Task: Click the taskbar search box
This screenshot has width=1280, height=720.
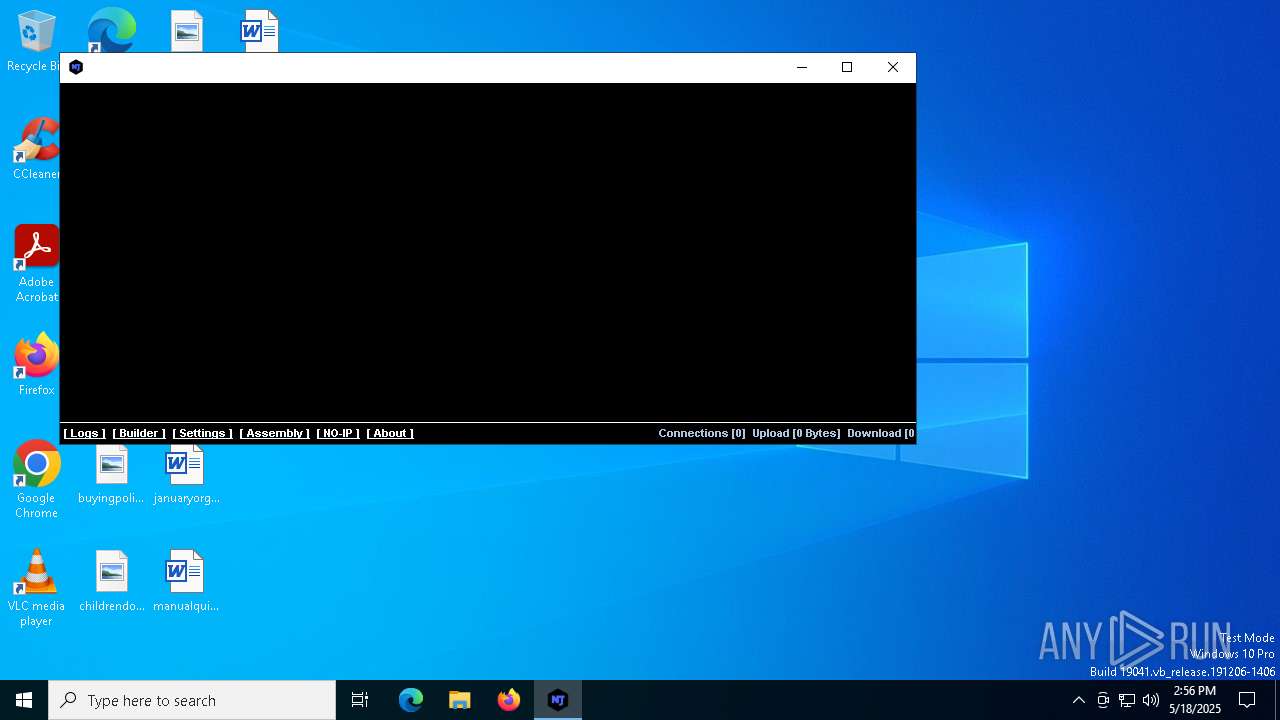Action: point(192,700)
